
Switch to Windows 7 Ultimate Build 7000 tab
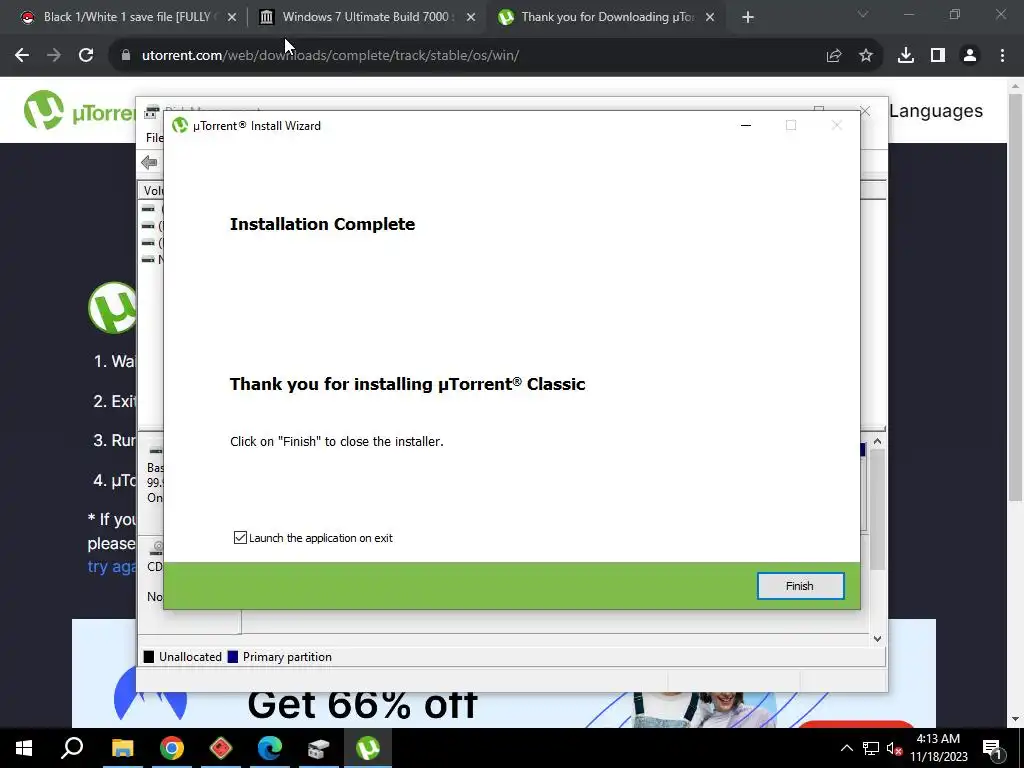point(366,17)
